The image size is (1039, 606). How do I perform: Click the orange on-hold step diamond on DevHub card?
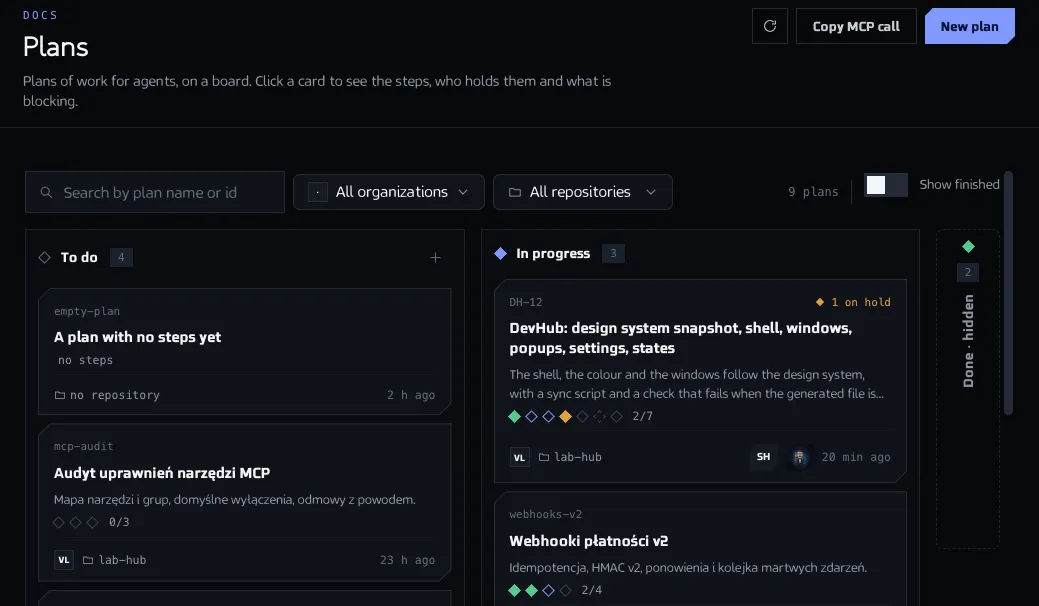(x=565, y=416)
